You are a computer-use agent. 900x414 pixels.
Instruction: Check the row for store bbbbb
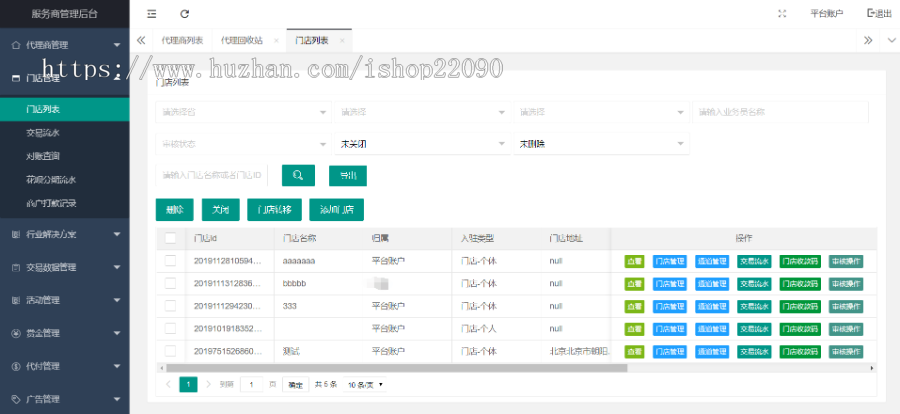(170, 283)
